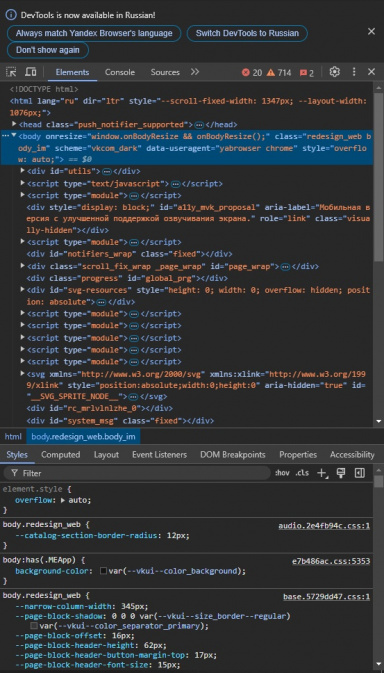Focus the Styles Filter field
This screenshot has height=673, width=384.
click(137, 473)
